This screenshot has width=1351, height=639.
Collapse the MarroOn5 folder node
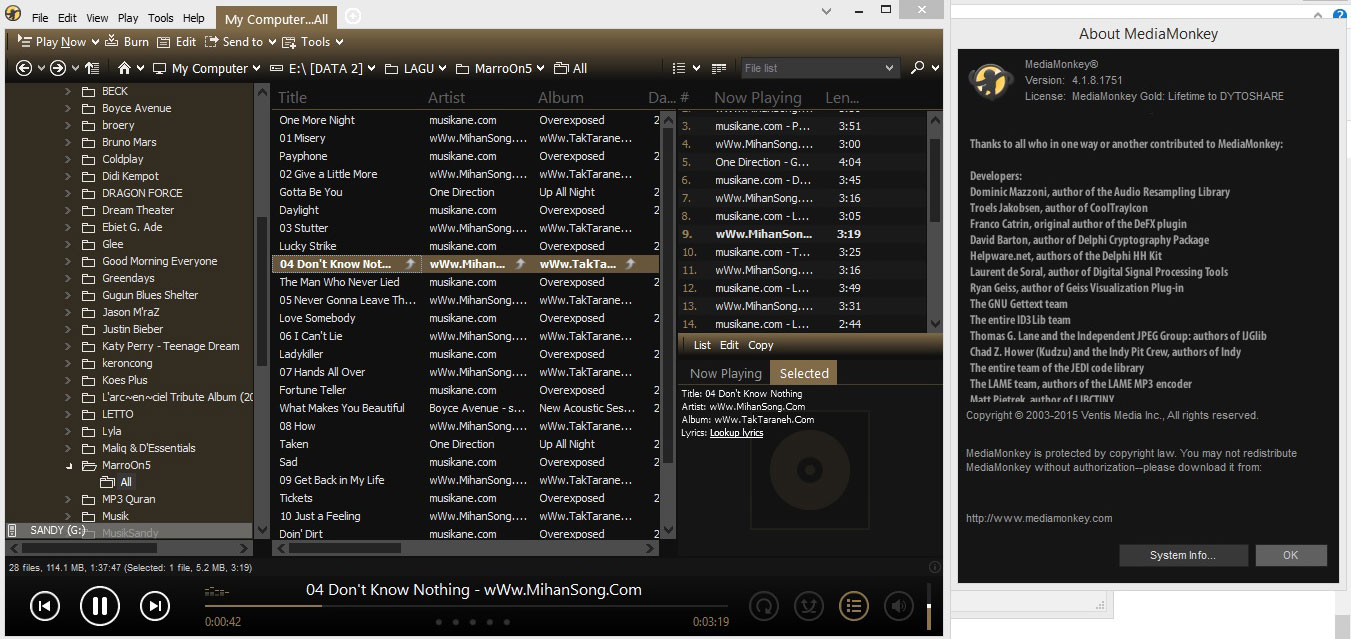coord(69,465)
